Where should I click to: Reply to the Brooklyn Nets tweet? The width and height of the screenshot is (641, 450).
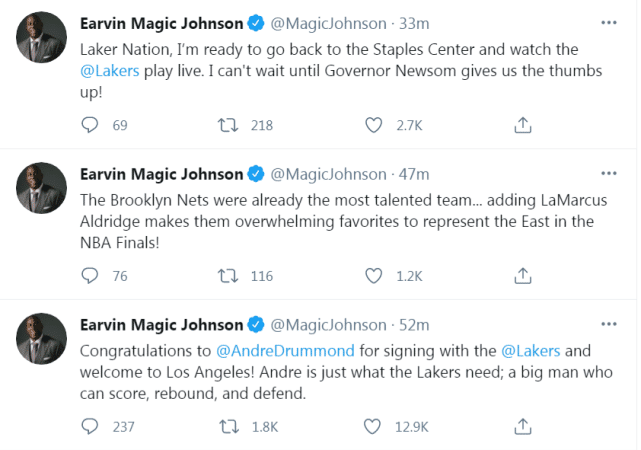pyautogui.click(x=90, y=276)
